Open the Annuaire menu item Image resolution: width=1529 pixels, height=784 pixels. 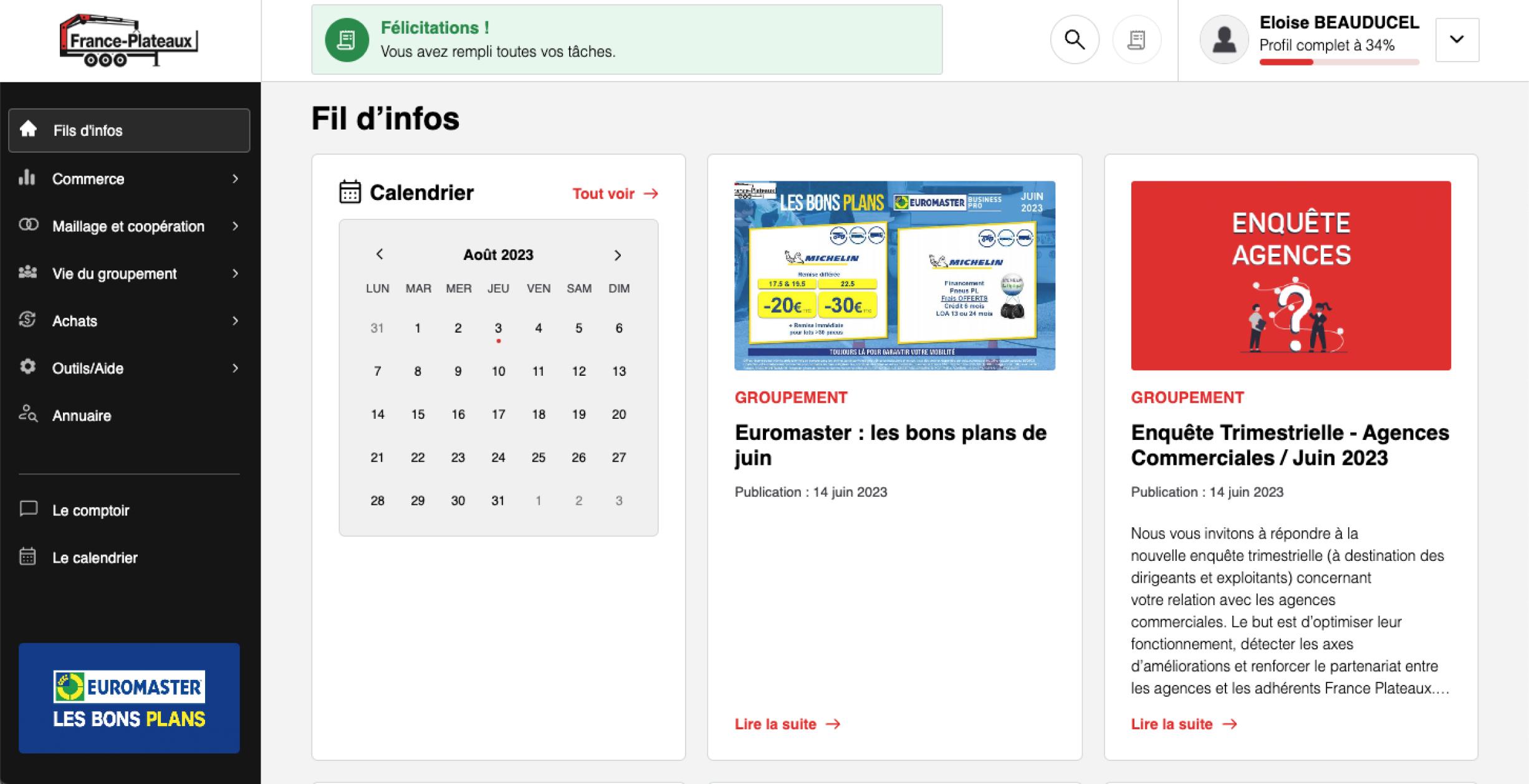129,416
